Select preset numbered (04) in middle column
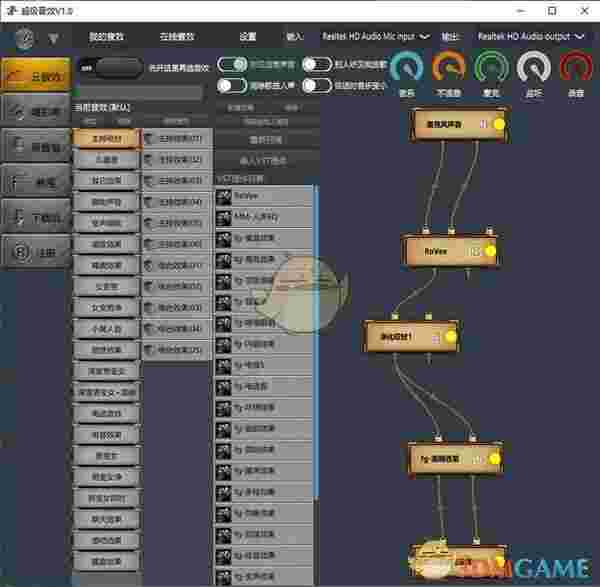This screenshot has height=587, width=600. pyautogui.click(x=177, y=202)
